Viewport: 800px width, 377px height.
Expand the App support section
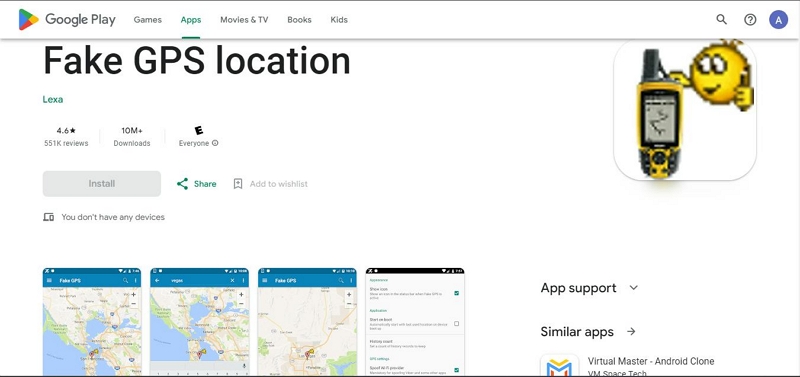coord(589,288)
